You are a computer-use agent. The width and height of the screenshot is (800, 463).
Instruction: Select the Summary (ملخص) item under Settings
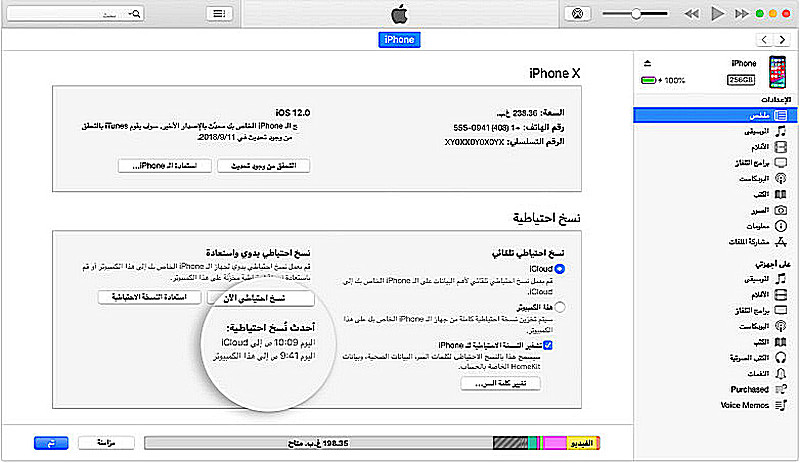coord(715,115)
